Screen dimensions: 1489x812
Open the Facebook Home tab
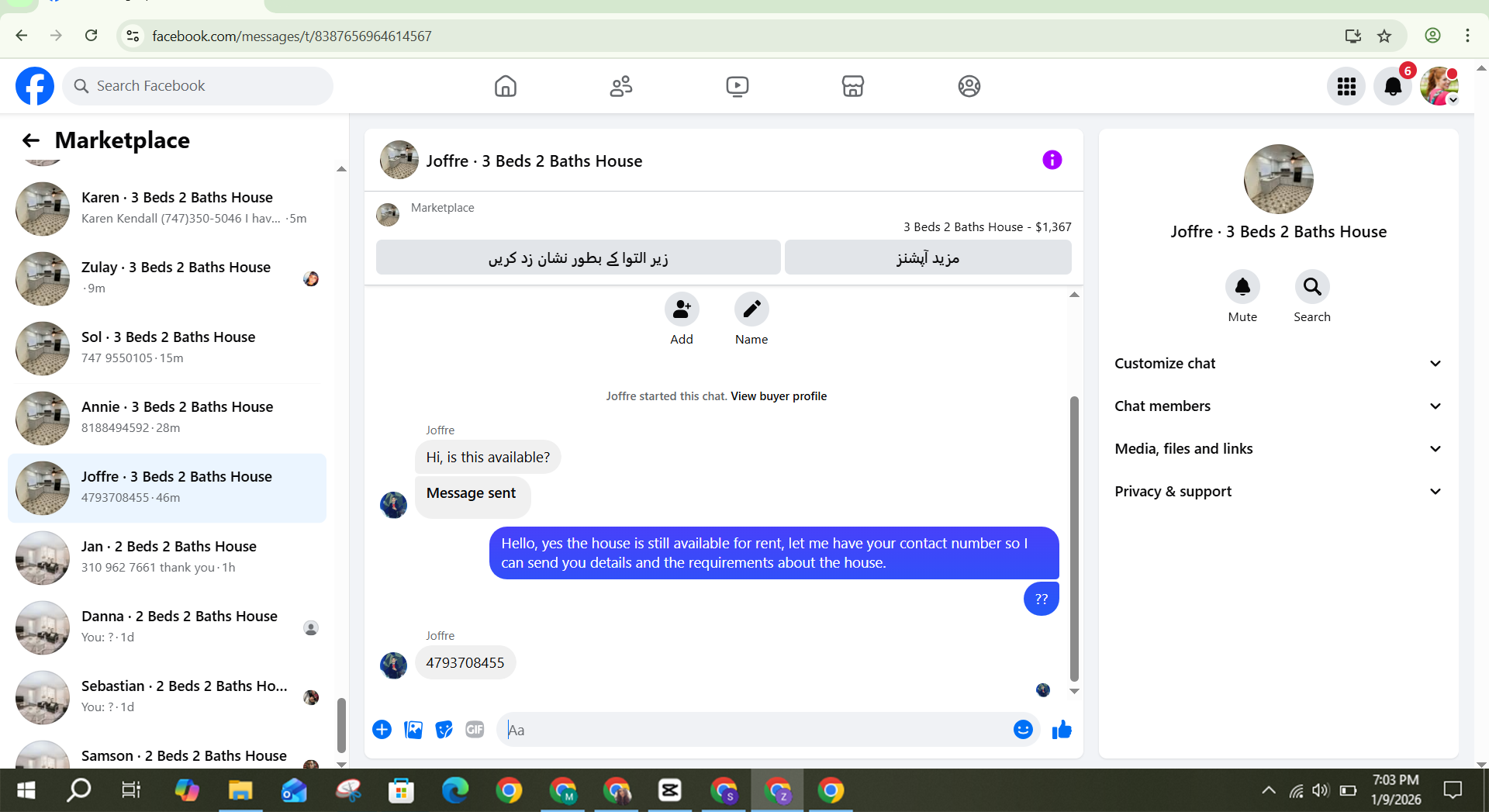(x=506, y=86)
